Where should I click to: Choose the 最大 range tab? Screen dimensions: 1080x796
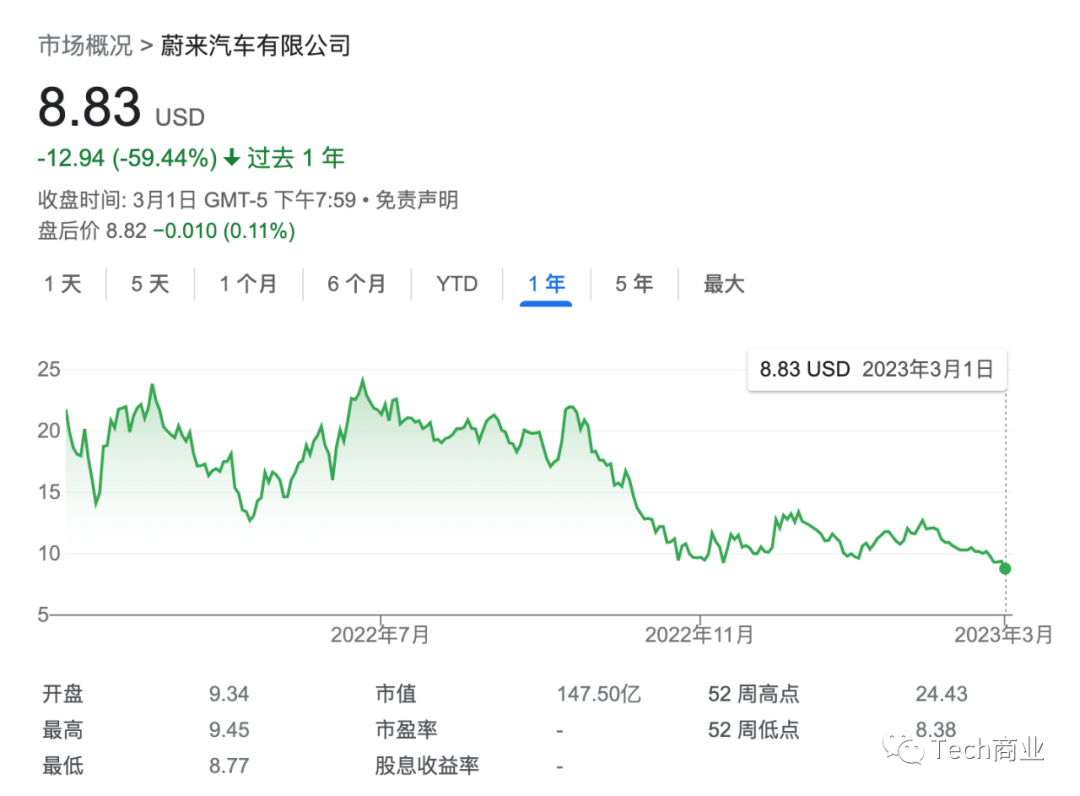[724, 284]
